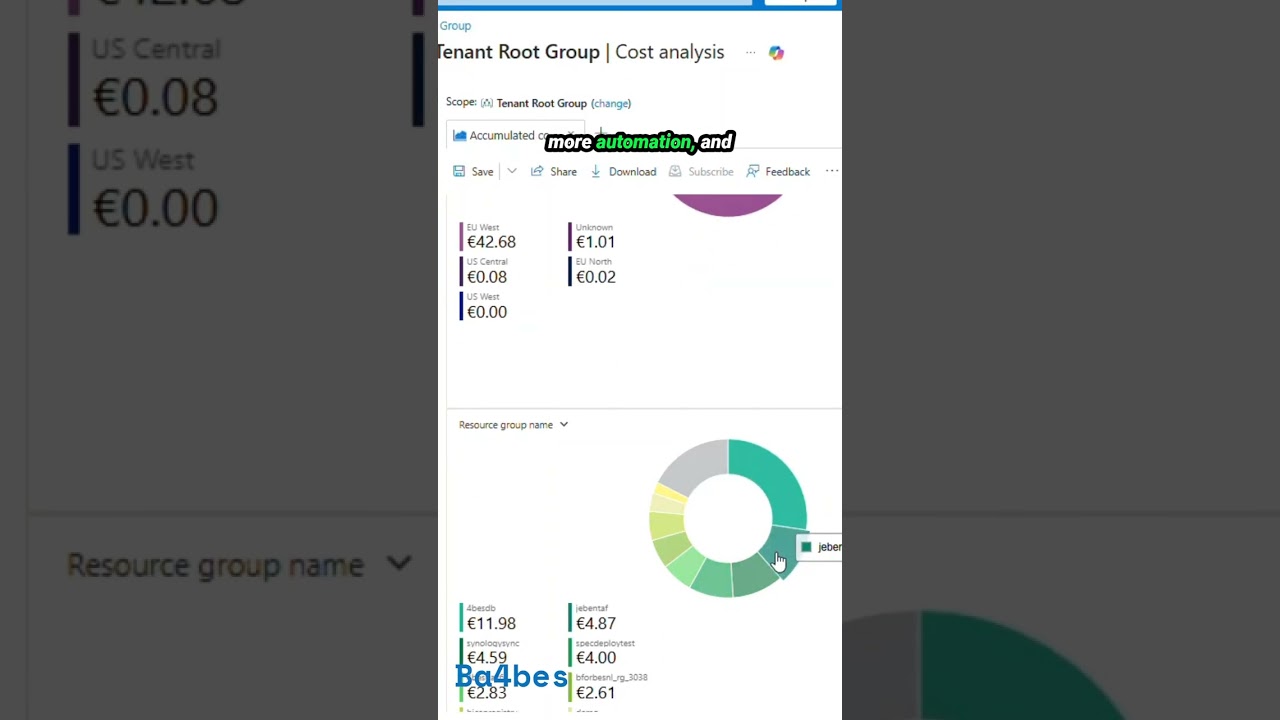Image resolution: width=1280 pixels, height=720 pixels.
Task: Click the Tenant Root Group scope name
Action: [541, 103]
